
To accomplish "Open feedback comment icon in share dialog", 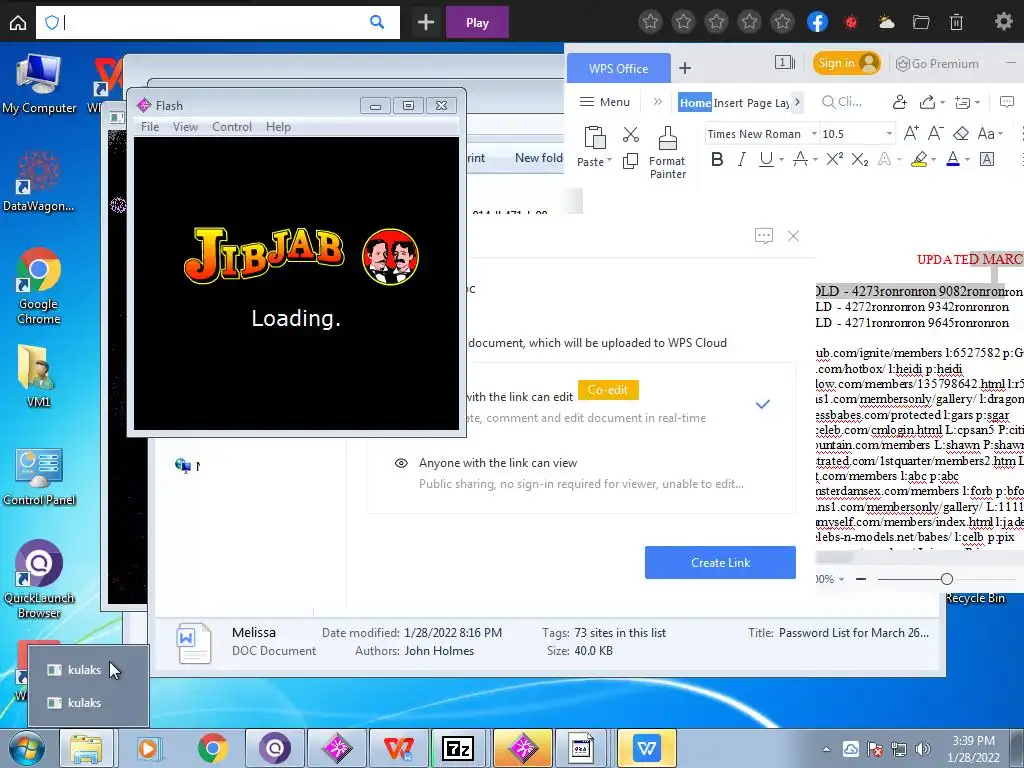I will coord(763,236).
